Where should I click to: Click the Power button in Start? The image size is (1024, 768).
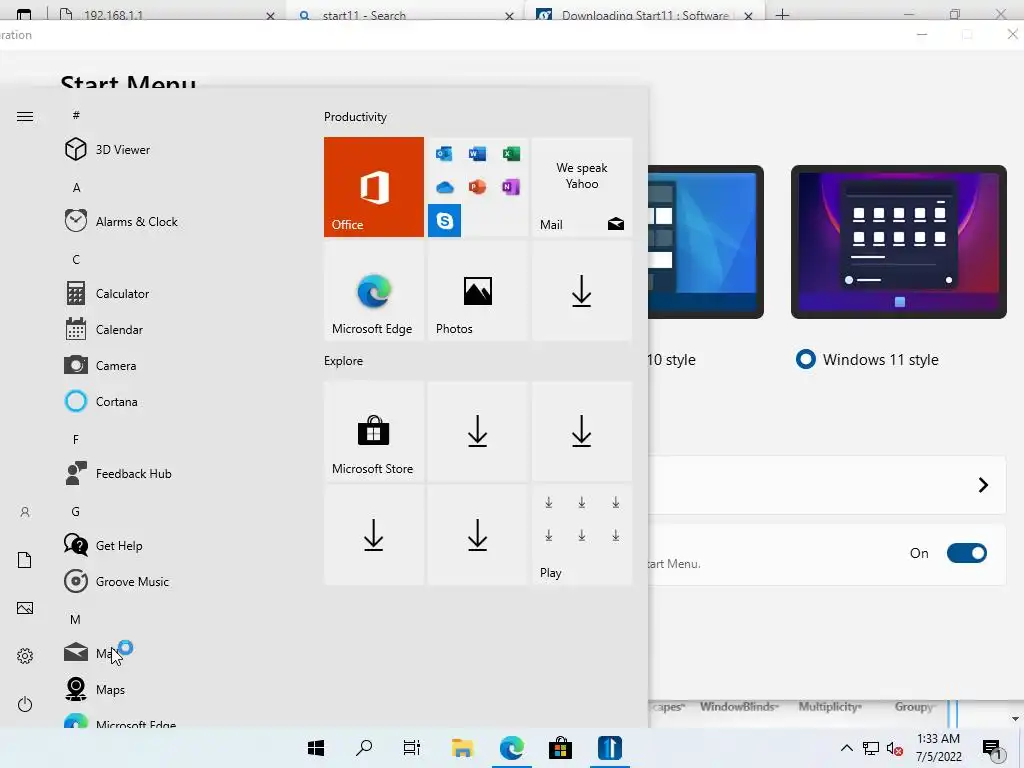25,704
